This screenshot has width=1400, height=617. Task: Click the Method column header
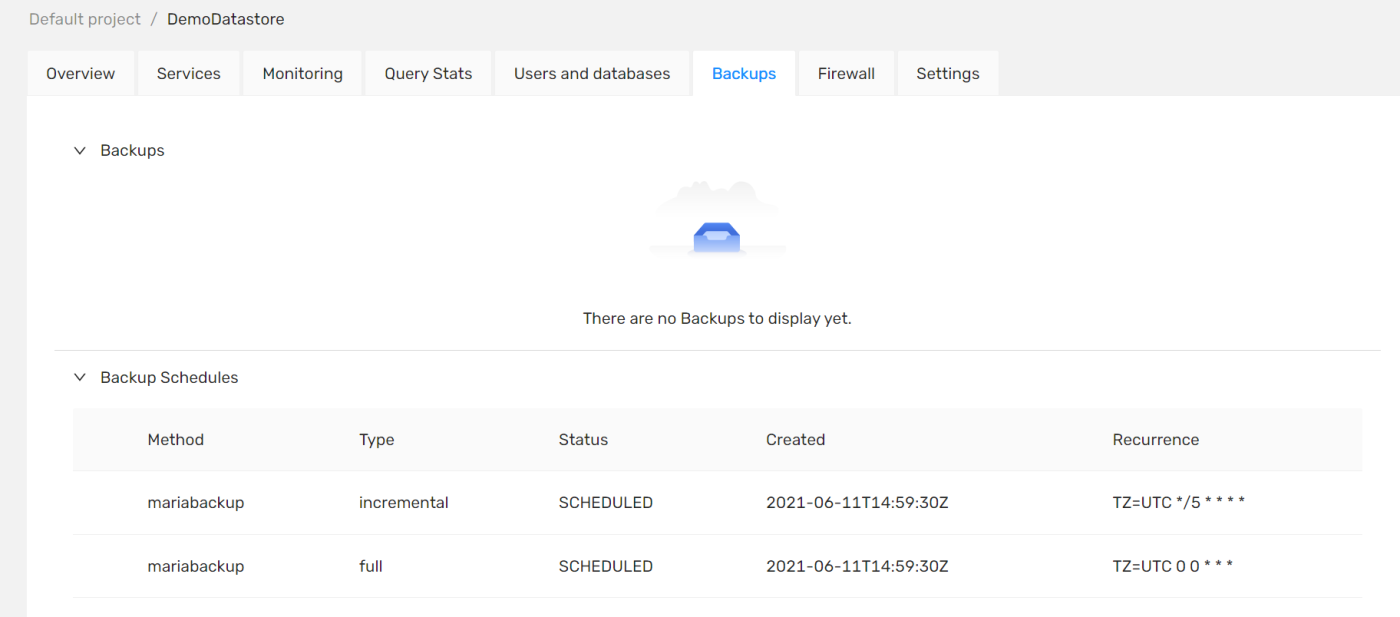(x=176, y=439)
